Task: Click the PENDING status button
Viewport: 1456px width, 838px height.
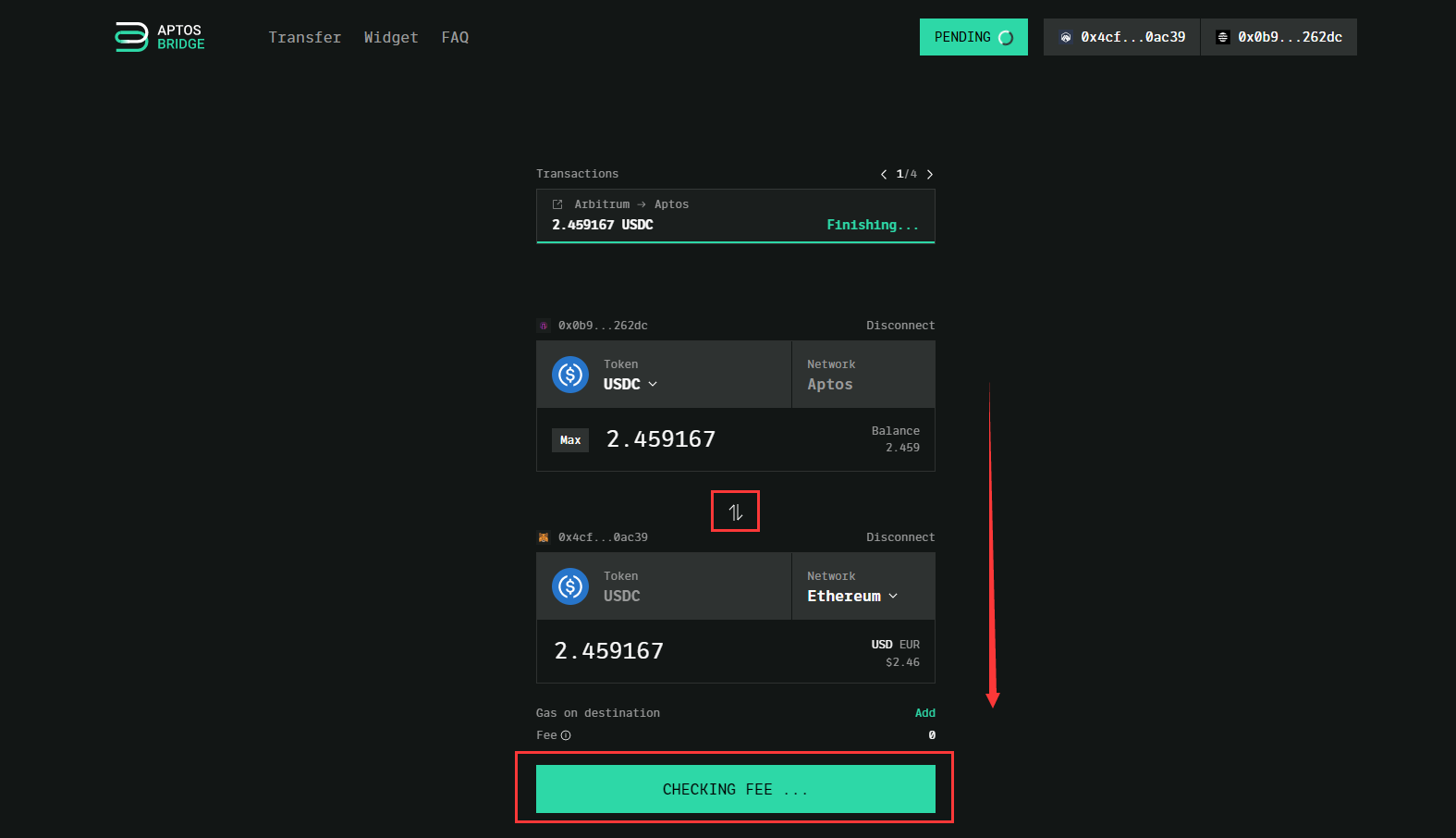Action: pyautogui.click(x=973, y=37)
